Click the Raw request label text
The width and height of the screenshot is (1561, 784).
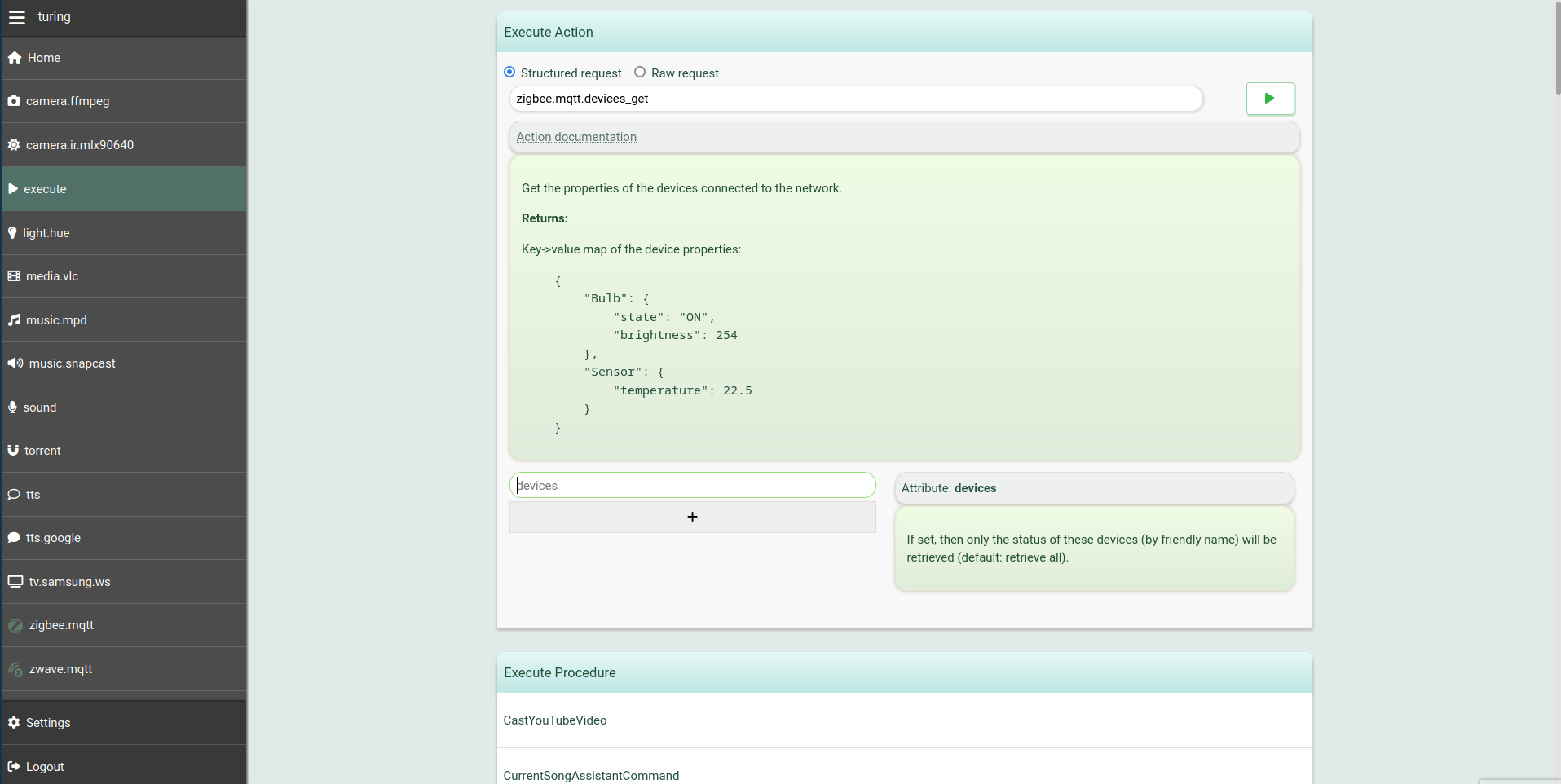[685, 73]
